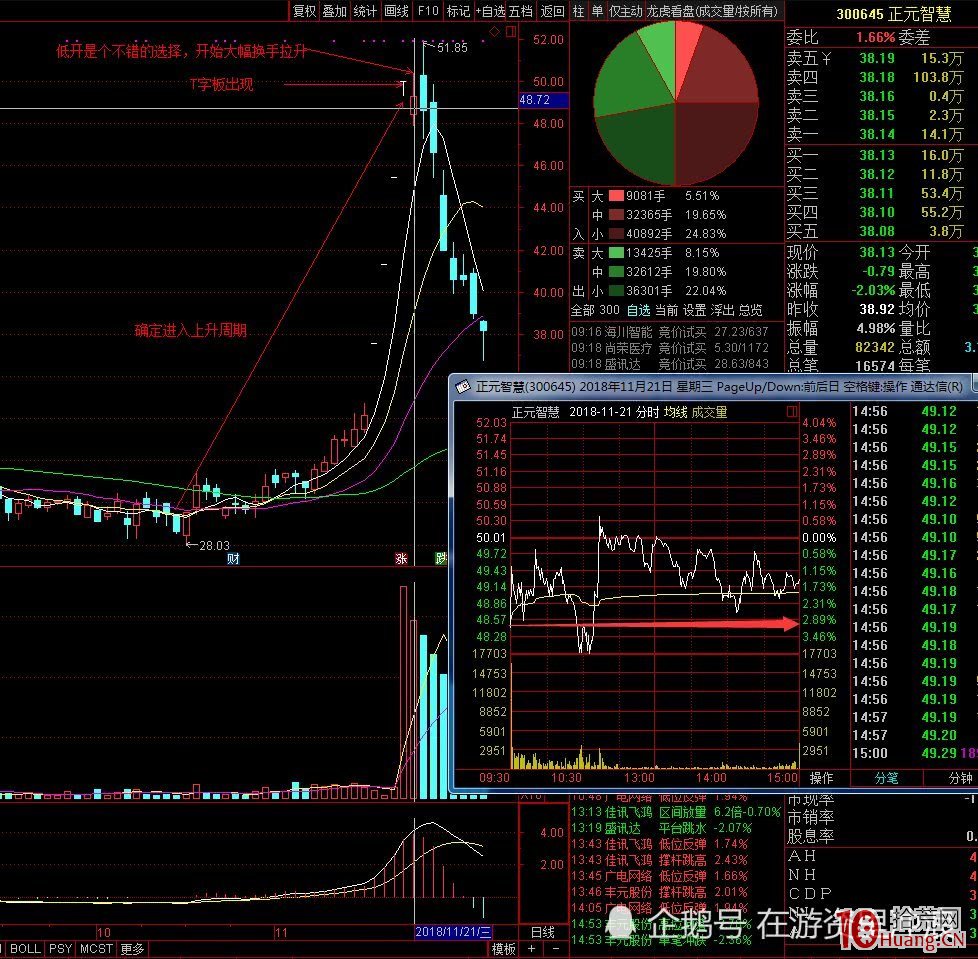The height and width of the screenshot is (959, 978).
Task: Activate the 画线 drawing tool
Action: [396, 11]
